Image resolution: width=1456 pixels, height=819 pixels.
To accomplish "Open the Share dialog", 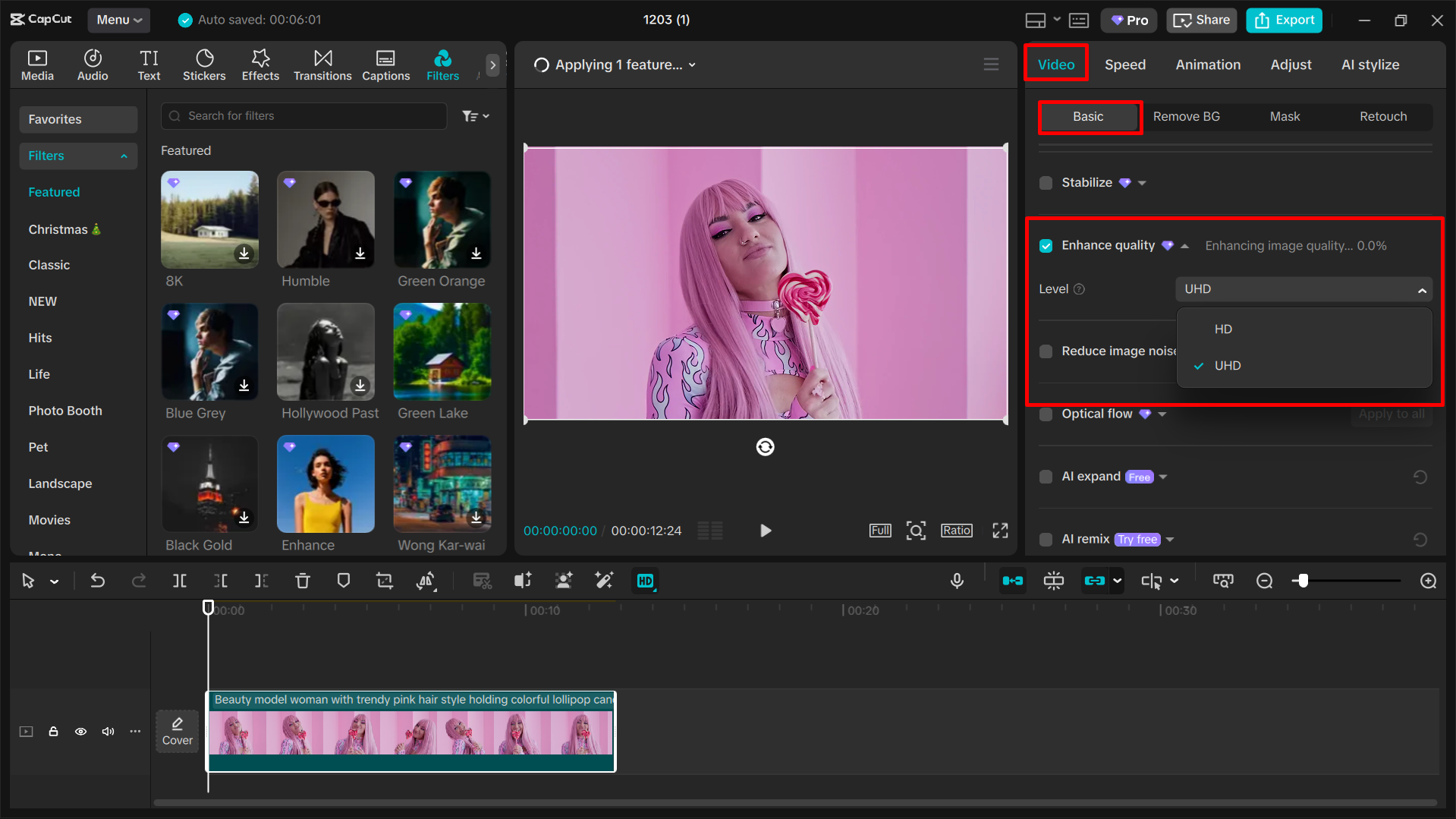I will (x=1201, y=20).
